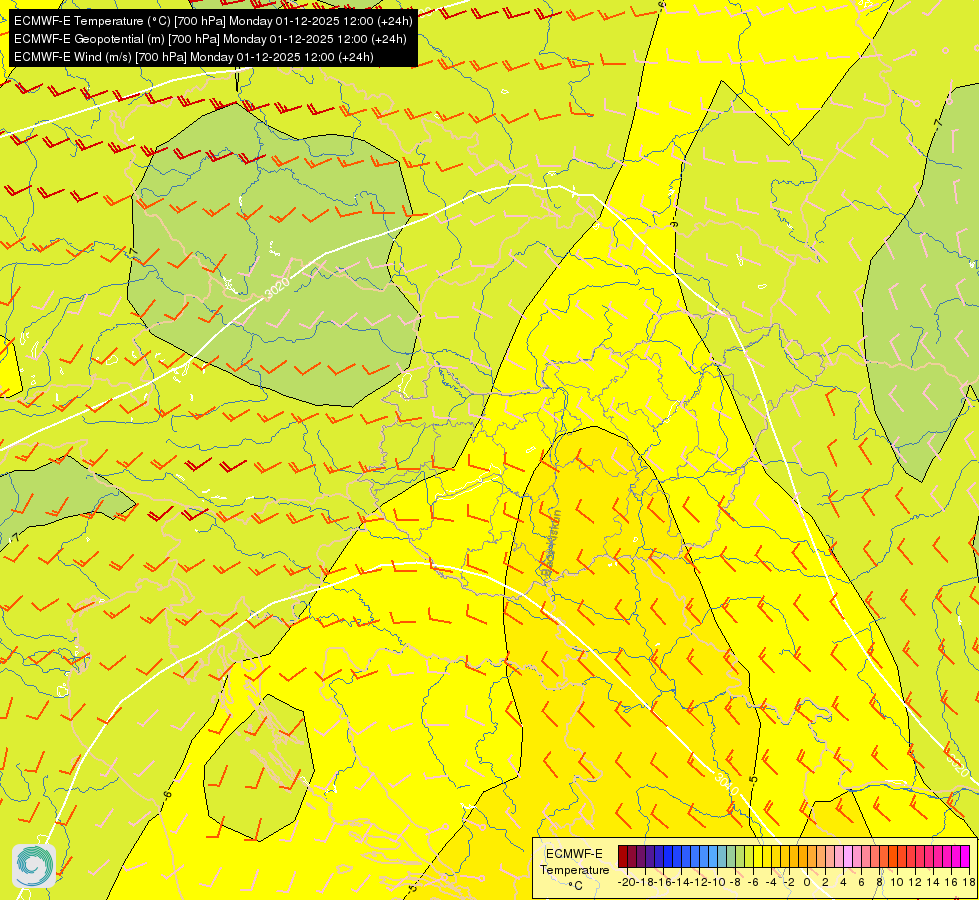Select the ECMWF-E Temperature (°C) 700 hPa title line
Screen dimensions: 979x900
click(213, 21)
